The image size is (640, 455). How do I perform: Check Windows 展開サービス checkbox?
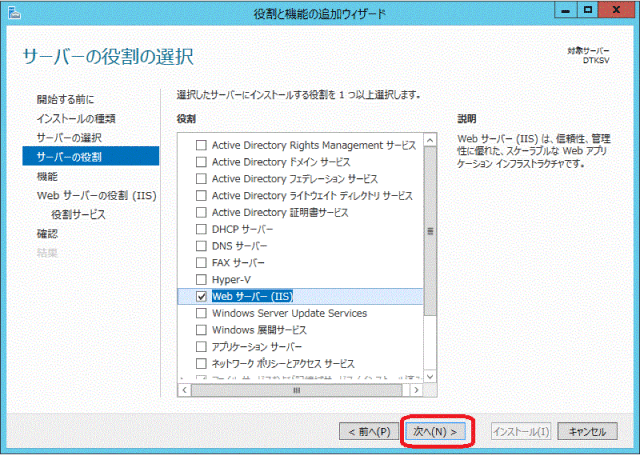(201, 330)
